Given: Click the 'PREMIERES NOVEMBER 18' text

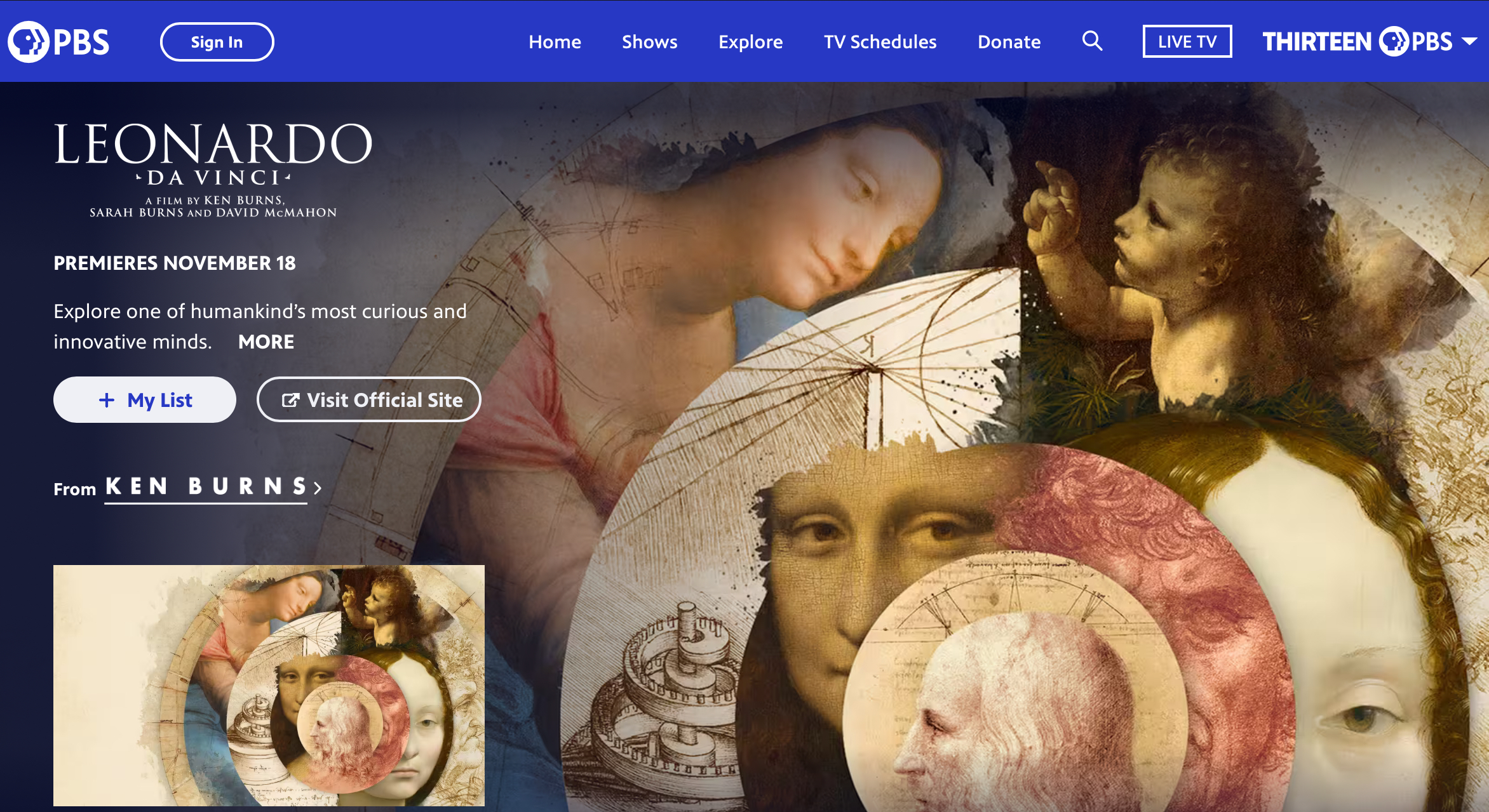Looking at the screenshot, I should point(174,263).
